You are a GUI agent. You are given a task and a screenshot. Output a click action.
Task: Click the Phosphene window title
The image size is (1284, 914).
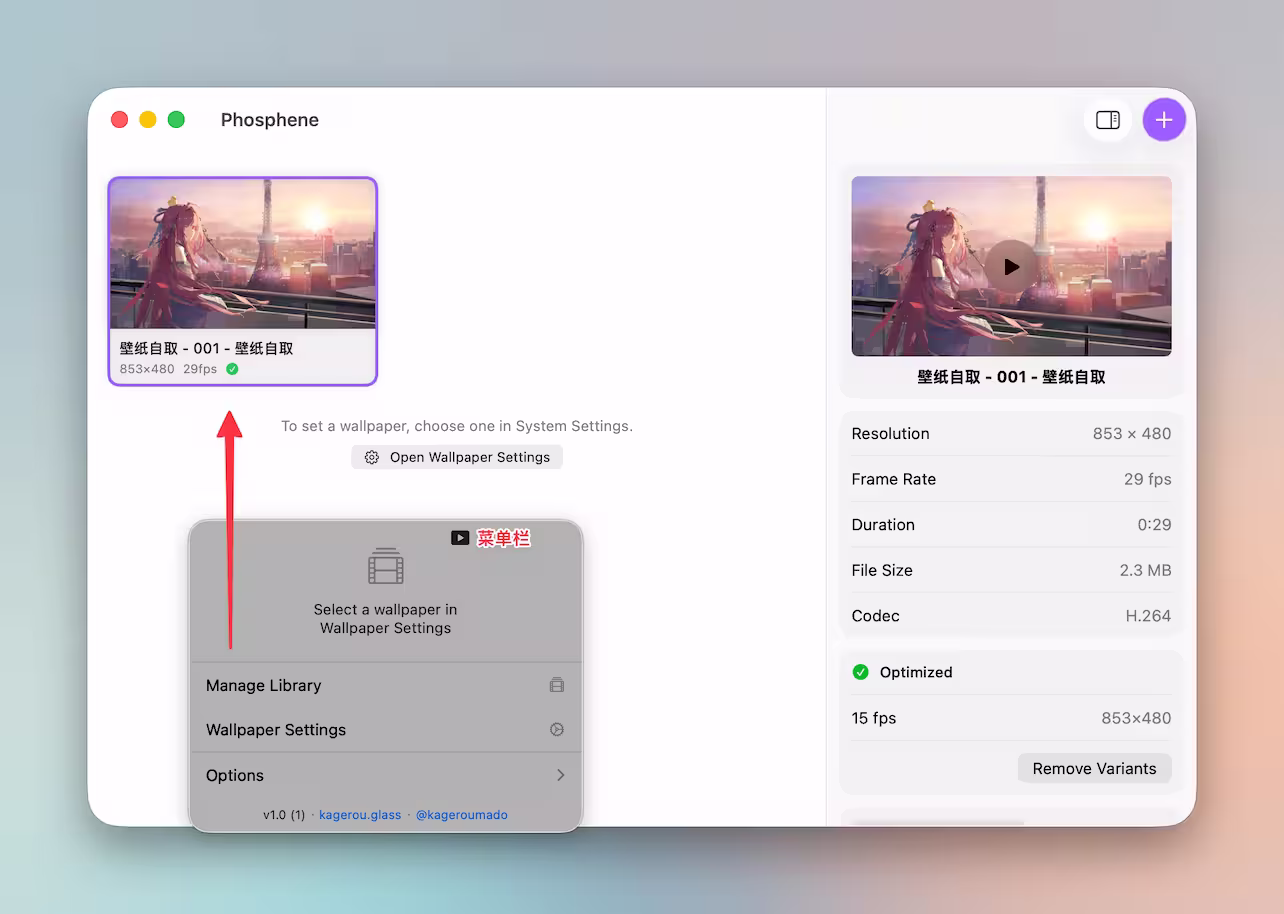[270, 120]
